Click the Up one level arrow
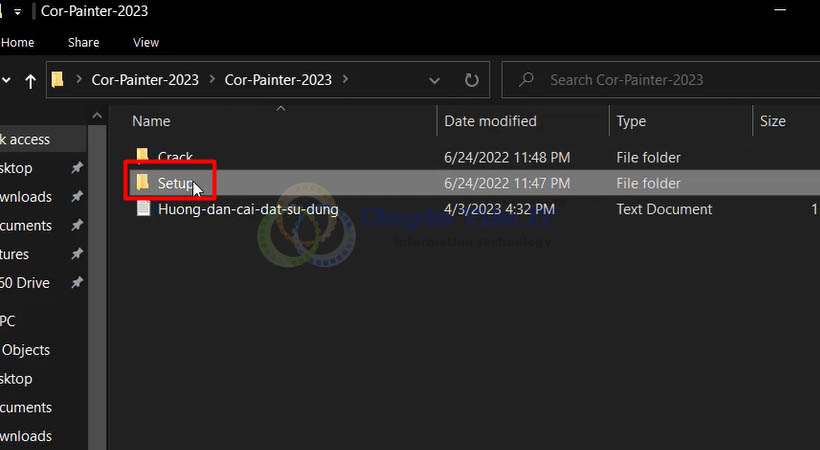This screenshot has width=820, height=450. [30, 80]
